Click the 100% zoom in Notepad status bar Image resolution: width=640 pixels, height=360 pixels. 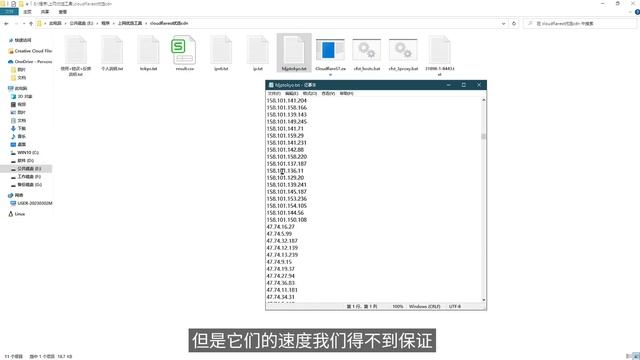click(x=398, y=307)
